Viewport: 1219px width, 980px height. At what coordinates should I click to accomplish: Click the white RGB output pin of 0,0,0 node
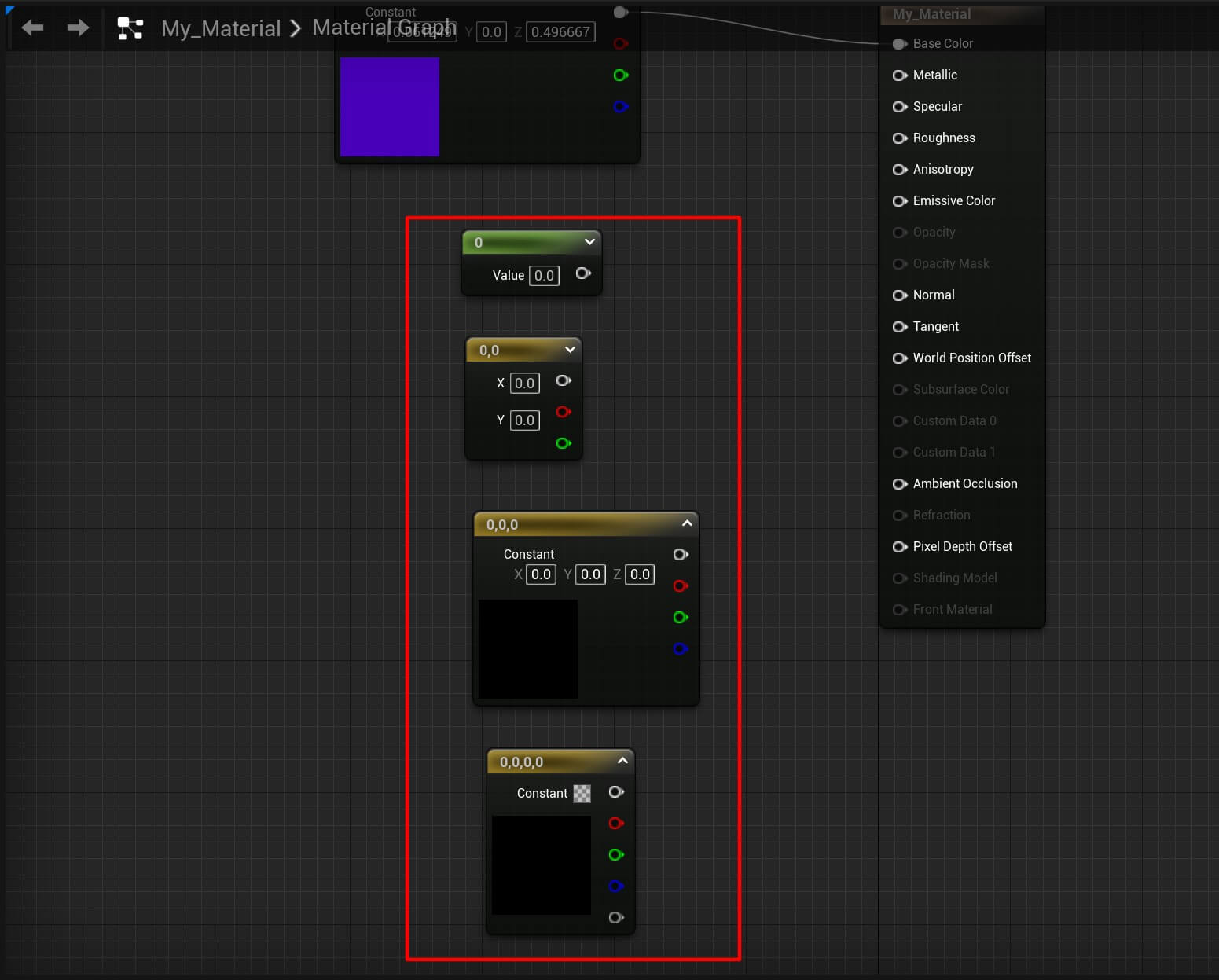pos(681,555)
